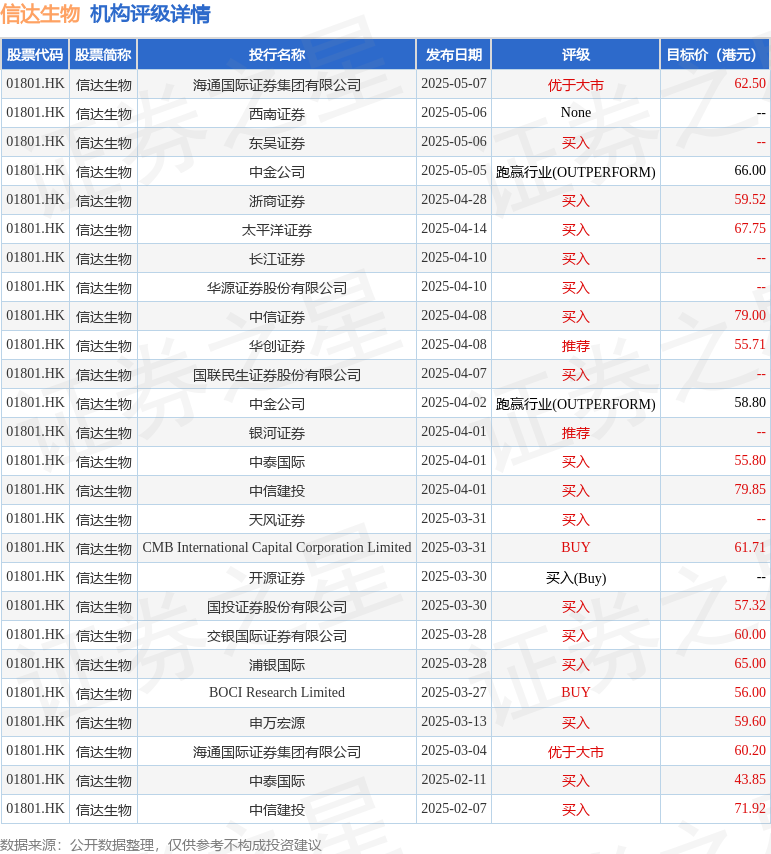
Task: Select the 国联民生证券股份有限公司 cell
Action: point(277,375)
